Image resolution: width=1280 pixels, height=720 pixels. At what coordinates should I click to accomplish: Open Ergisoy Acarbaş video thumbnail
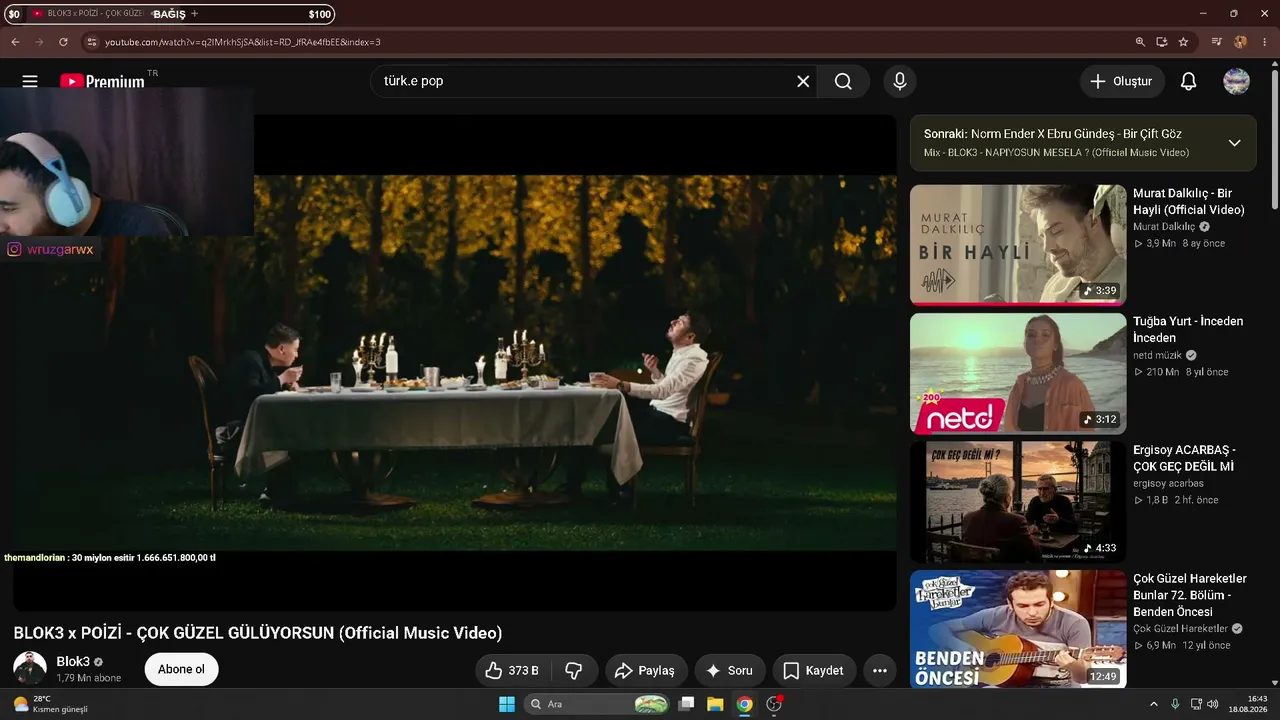(1018, 502)
